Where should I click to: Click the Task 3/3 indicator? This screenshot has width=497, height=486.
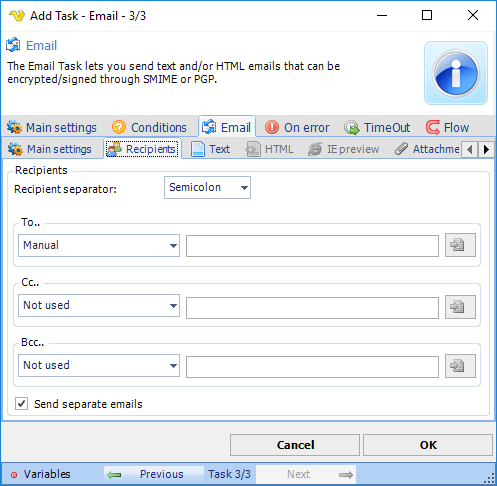coord(229,474)
